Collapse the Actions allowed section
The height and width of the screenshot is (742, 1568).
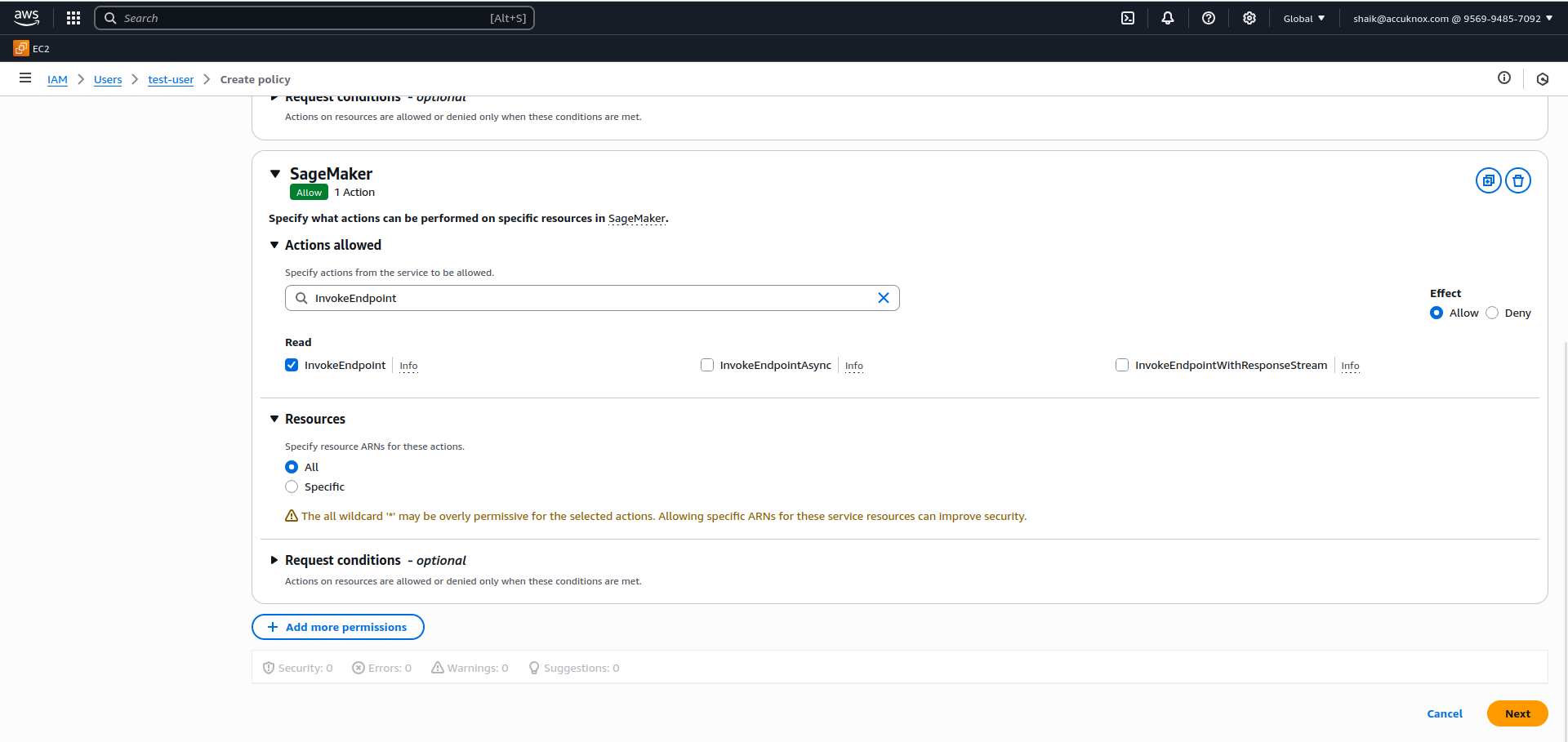(274, 245)
